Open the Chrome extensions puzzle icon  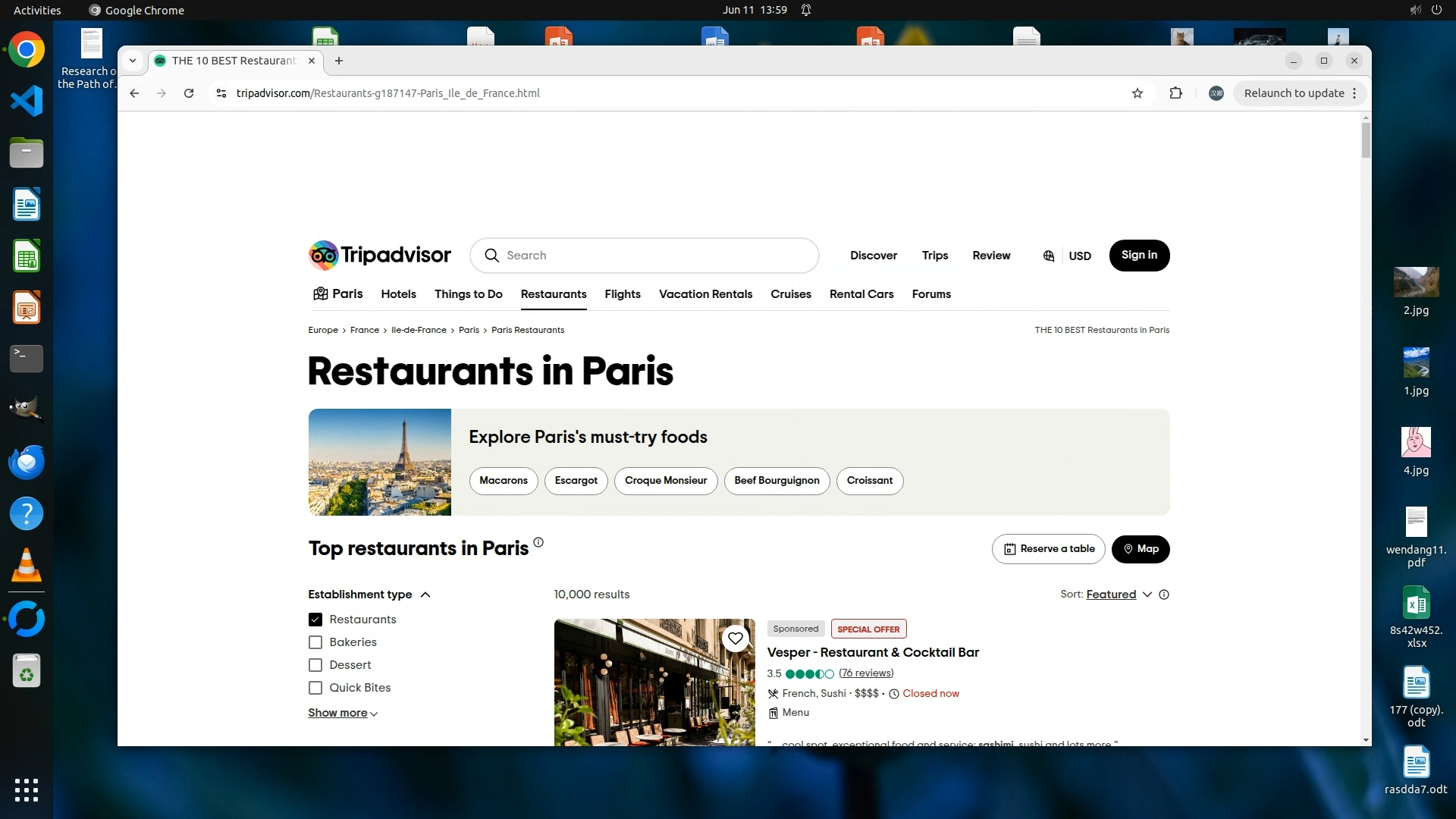coord(1175,93)
